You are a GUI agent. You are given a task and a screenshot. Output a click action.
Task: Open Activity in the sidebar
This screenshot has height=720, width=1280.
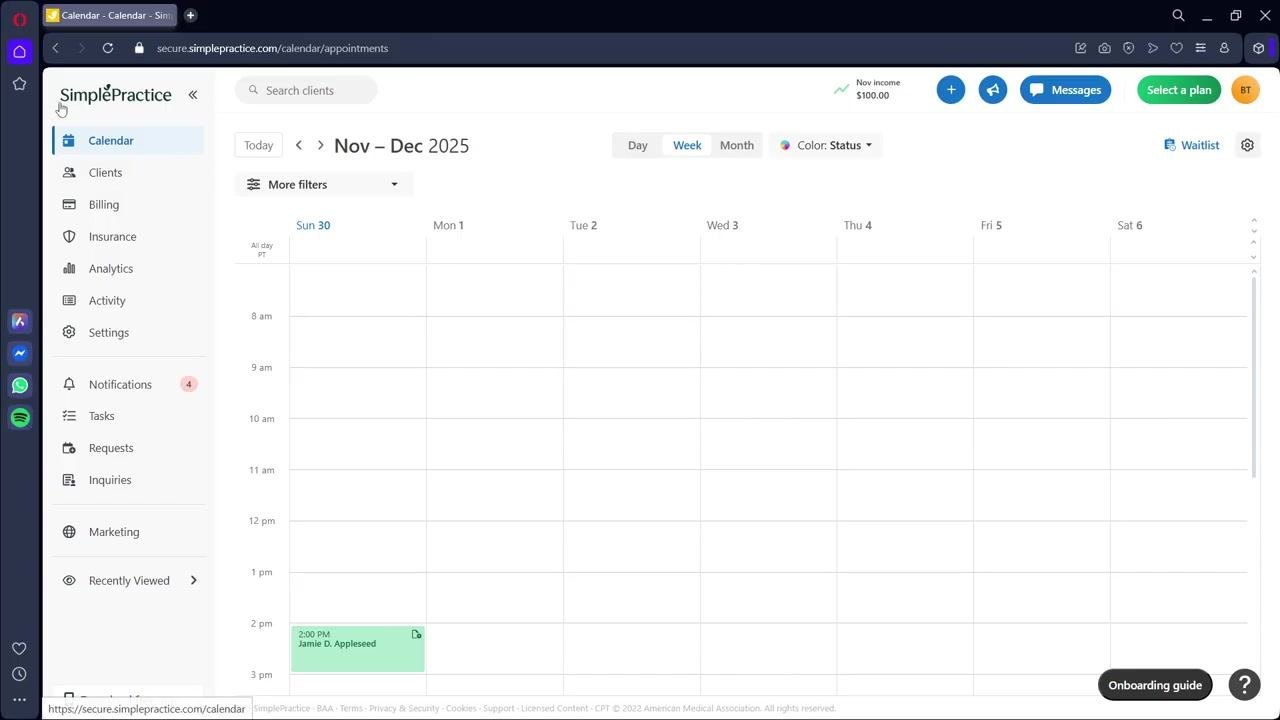[x=128, y=300]
